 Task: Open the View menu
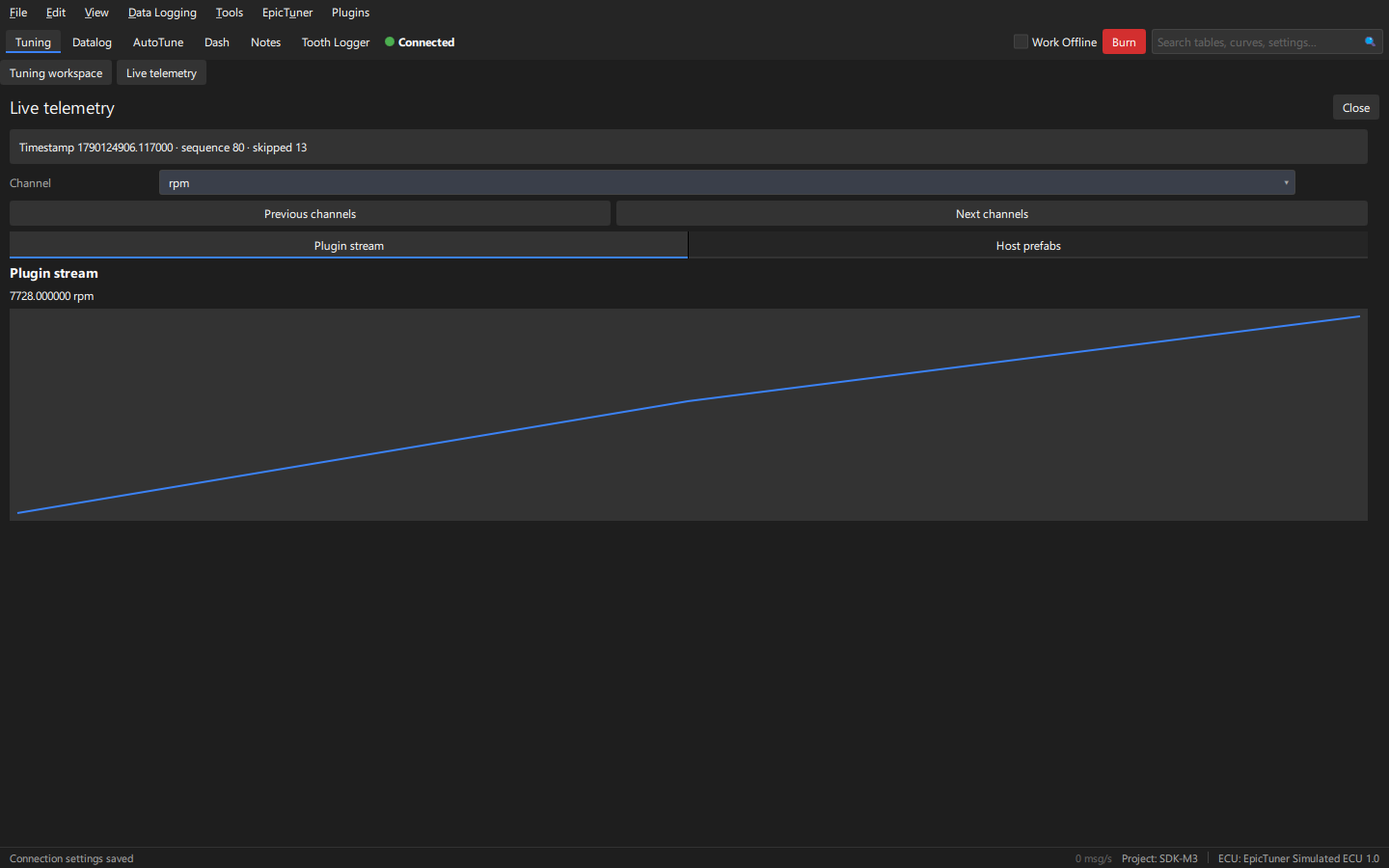96,13
